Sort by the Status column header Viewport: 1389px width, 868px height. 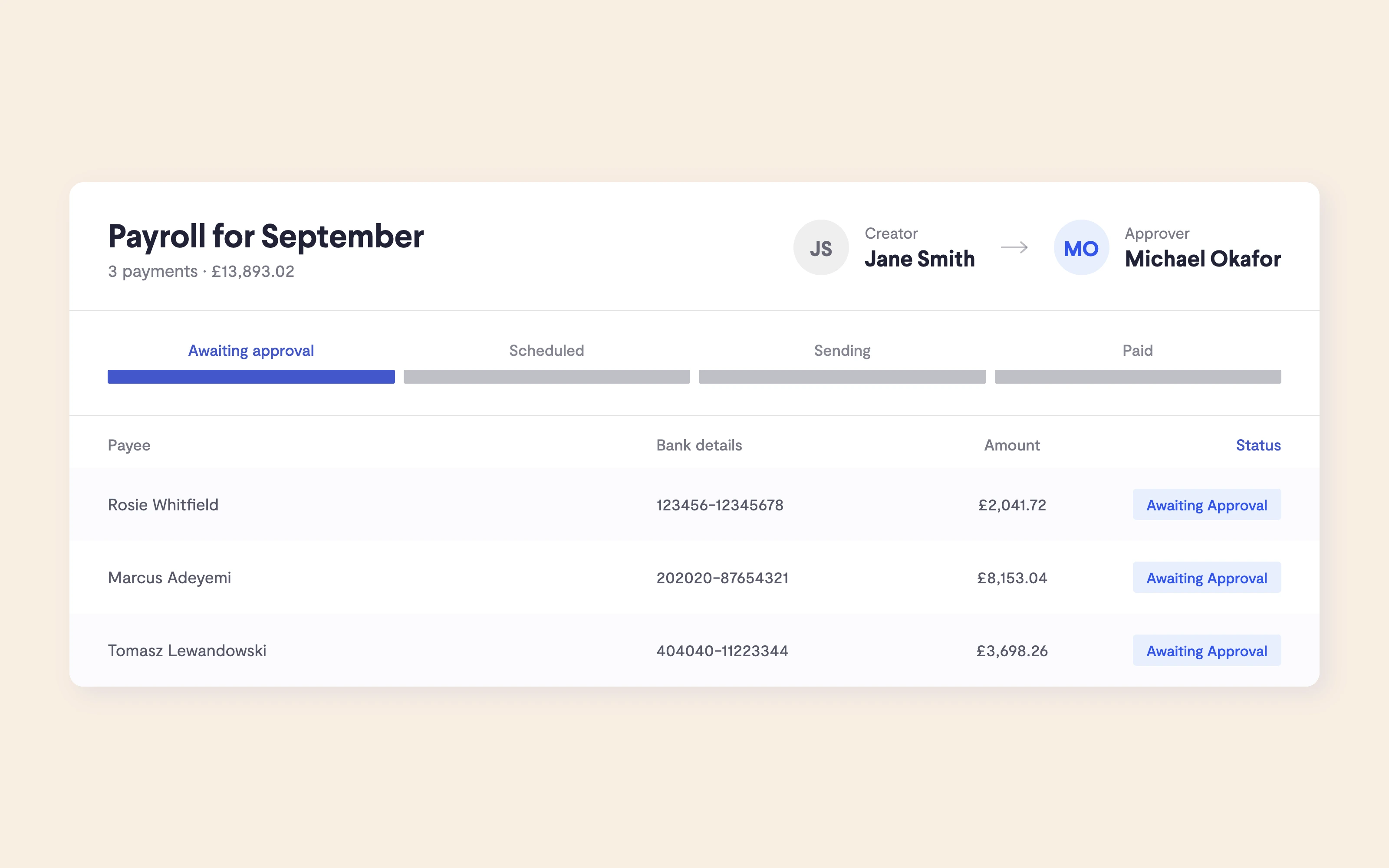tap(1258, 445)
